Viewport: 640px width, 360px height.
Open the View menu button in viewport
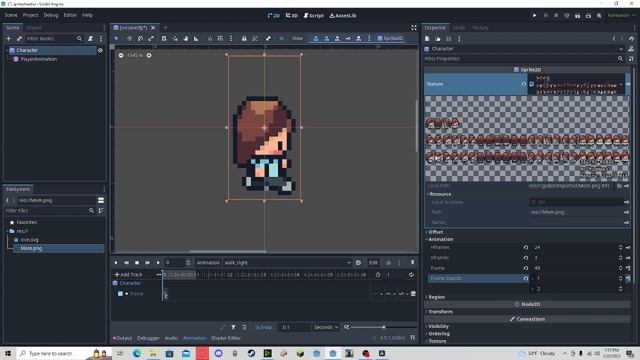(x=297, y=38)
